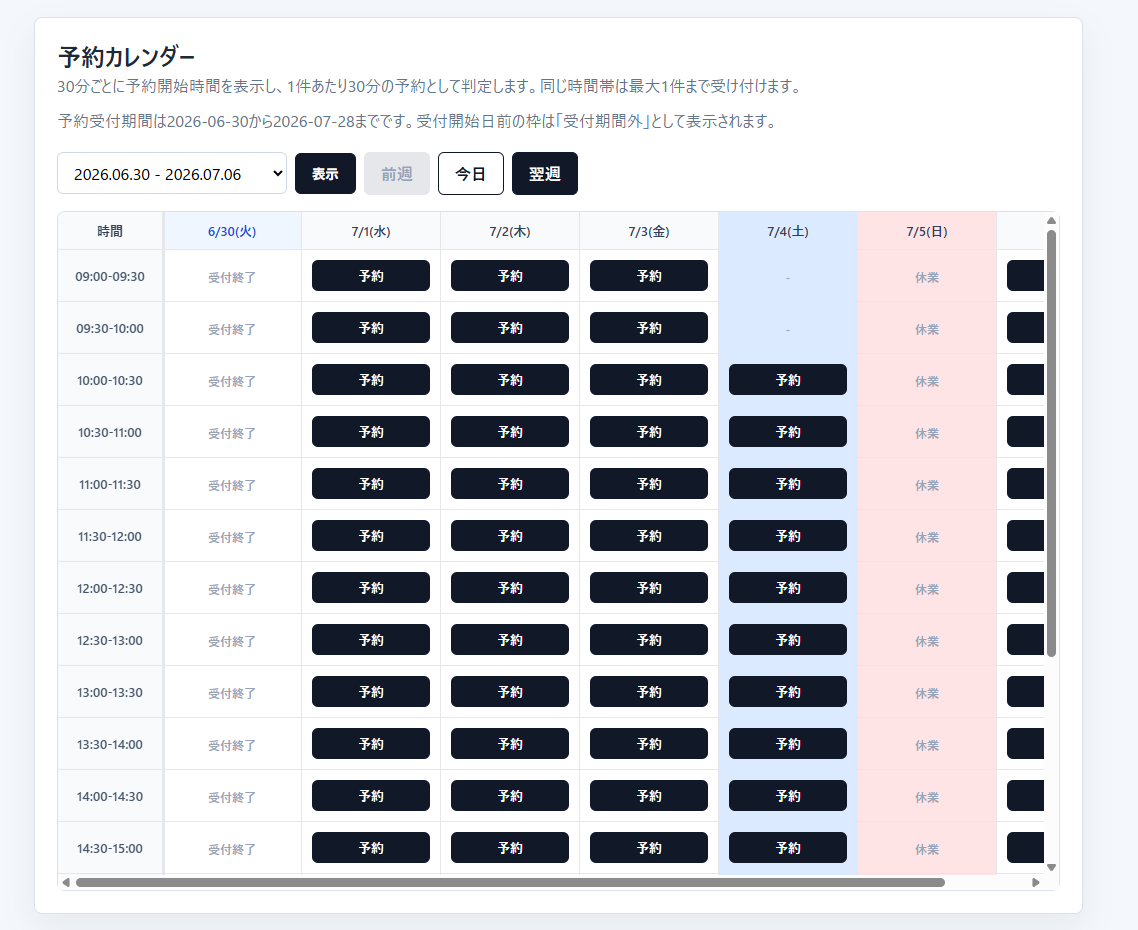The width and height of the screenshot is (1138, 930).
Task: Book the 09:30-10:00 slot on 7/1(水)
Action: point(371,328)
